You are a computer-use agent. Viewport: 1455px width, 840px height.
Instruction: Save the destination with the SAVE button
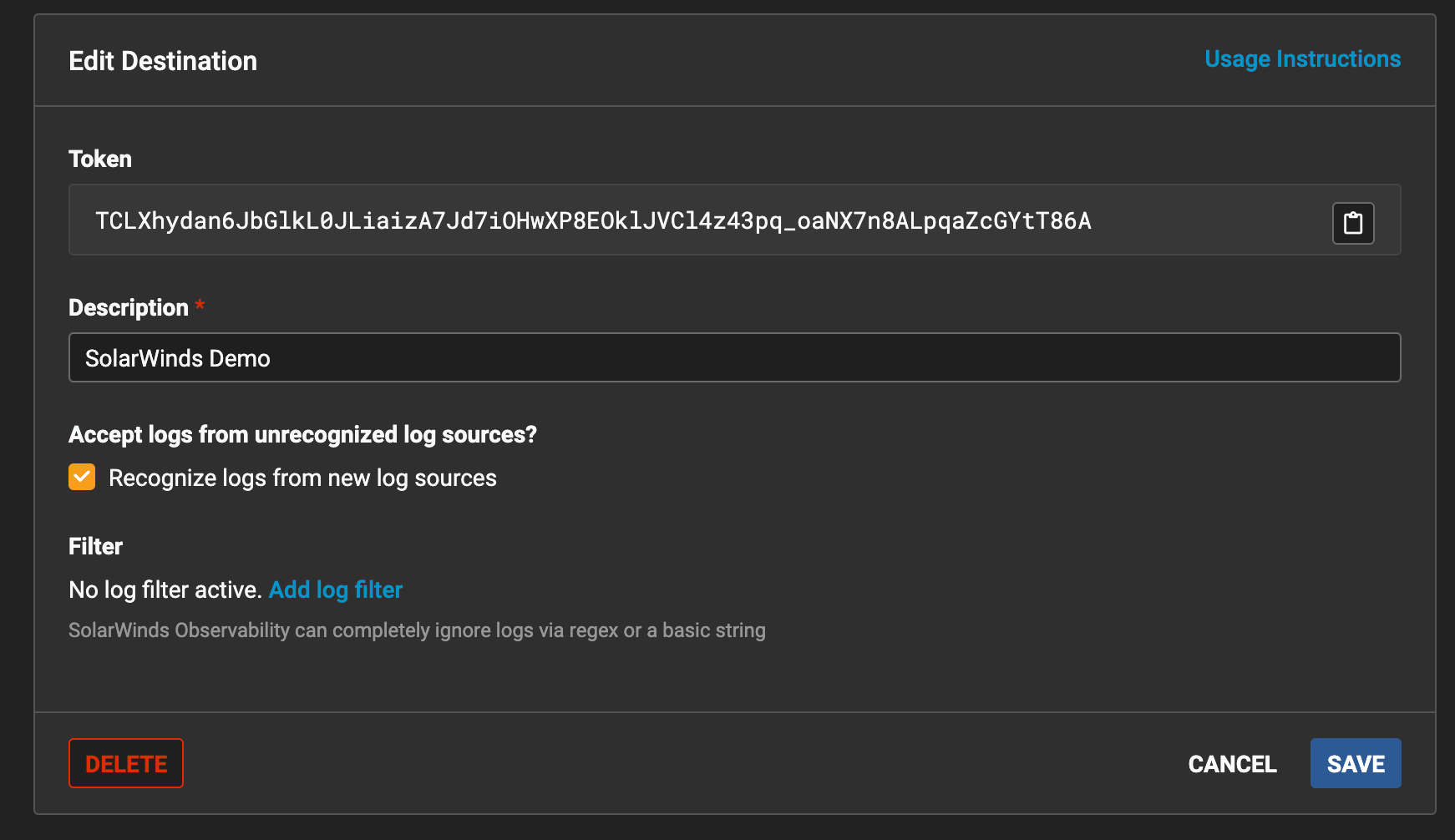tap(1356, 763)
